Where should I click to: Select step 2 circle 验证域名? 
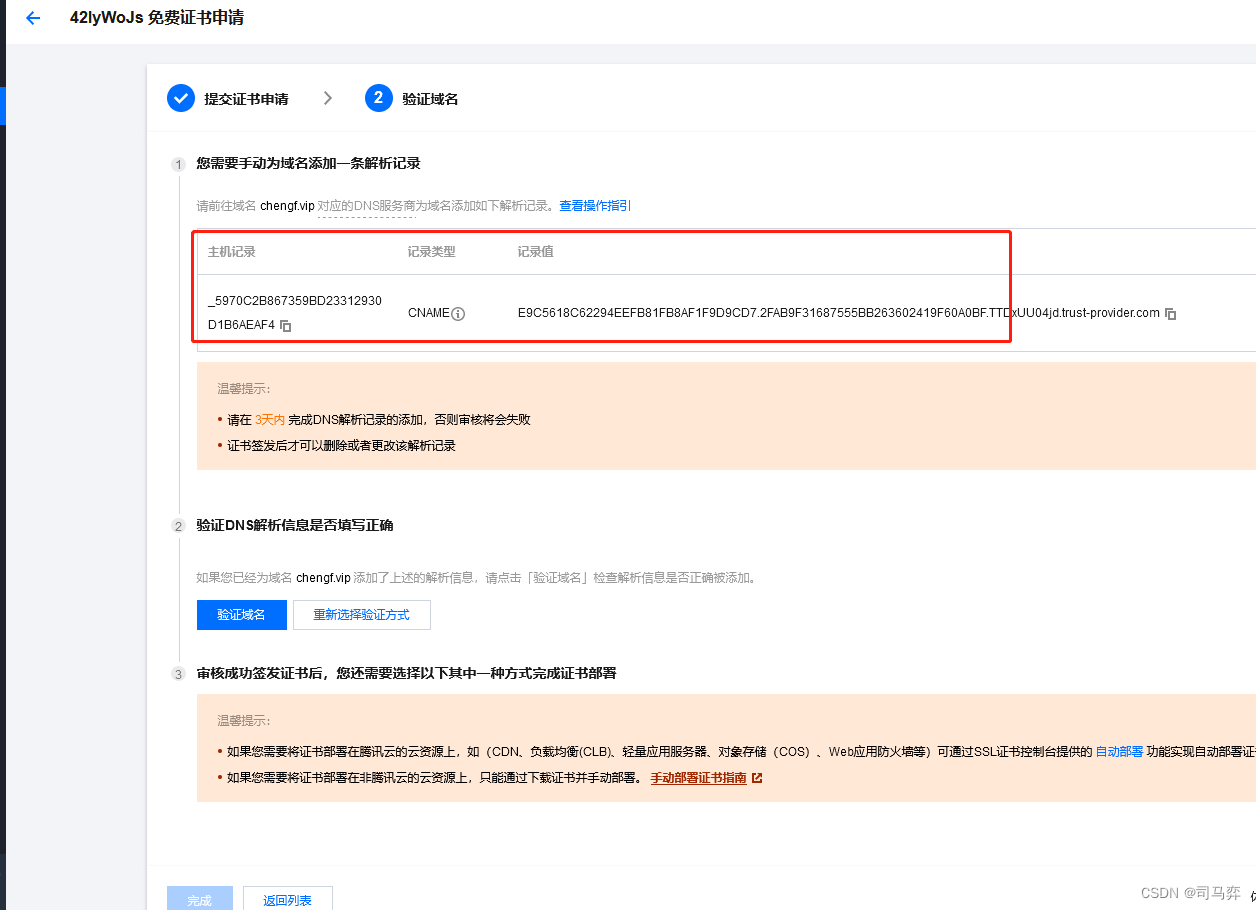pos(379,98)
